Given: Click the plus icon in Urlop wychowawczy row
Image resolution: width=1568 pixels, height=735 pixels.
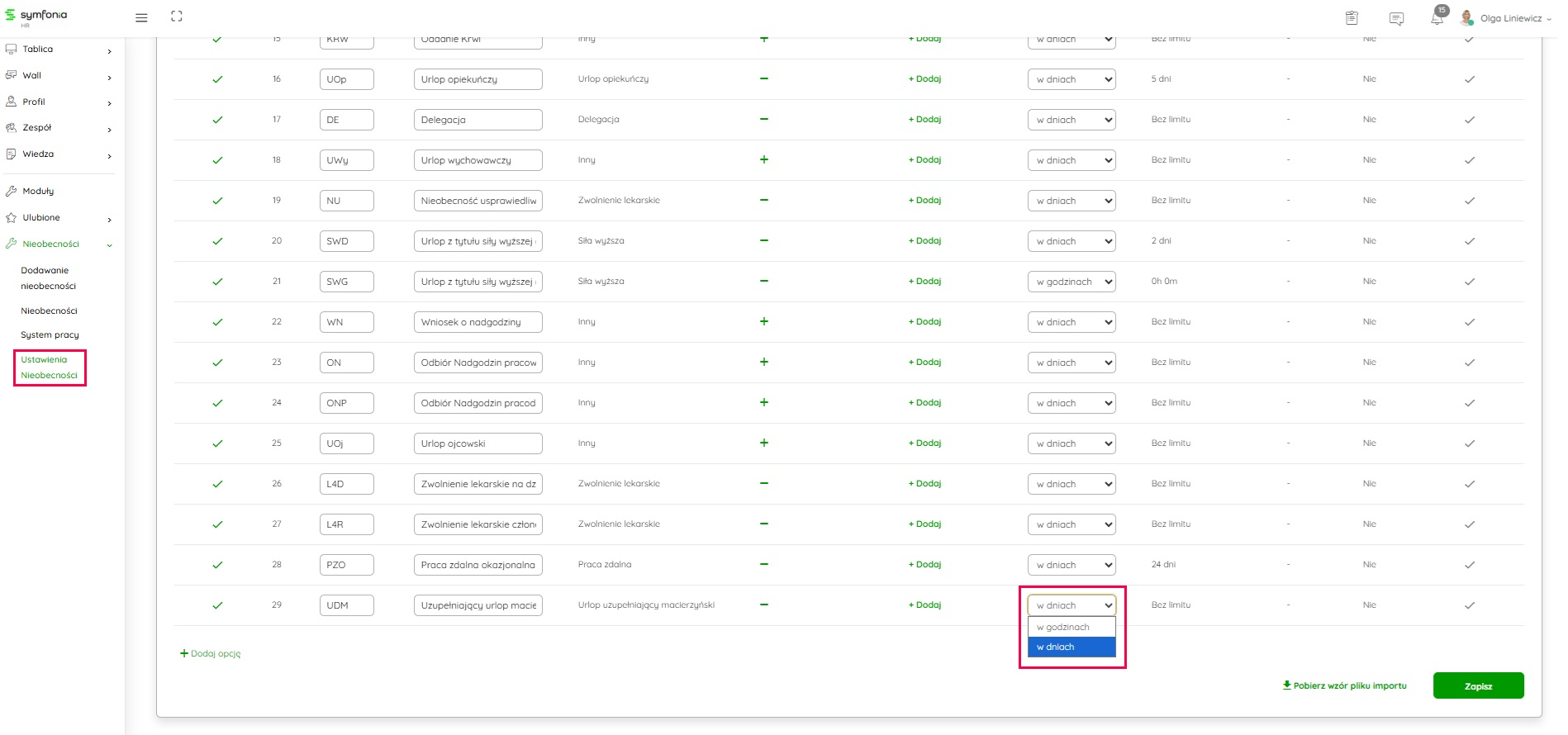Looking at the screenshot, I should point(764,159).
